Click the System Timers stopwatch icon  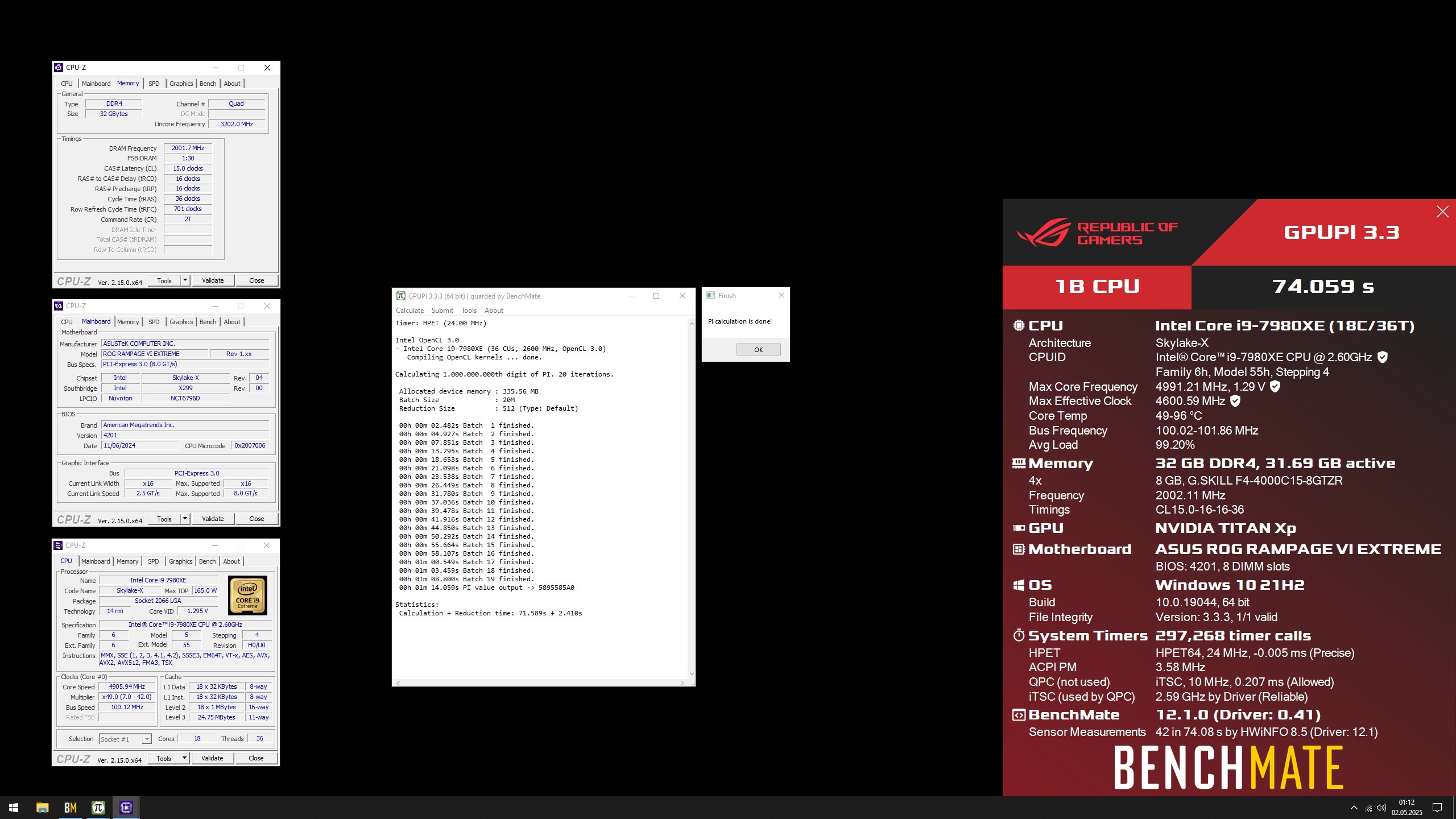click(1019, 635)
